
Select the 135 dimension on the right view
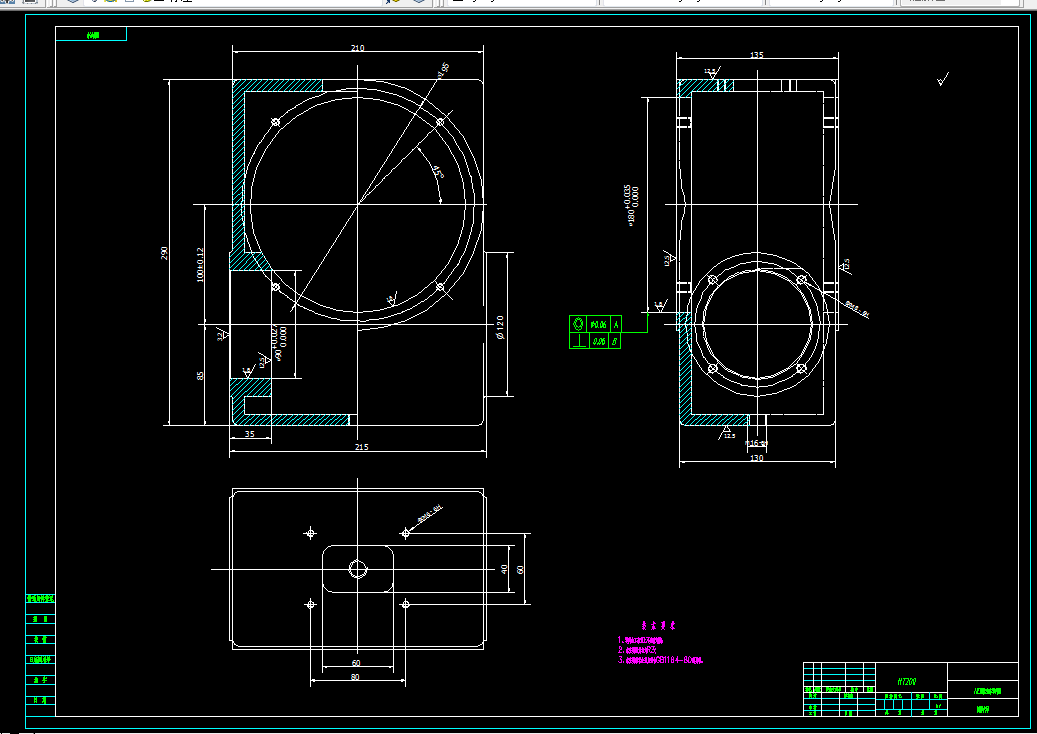(x=757, y=55)
